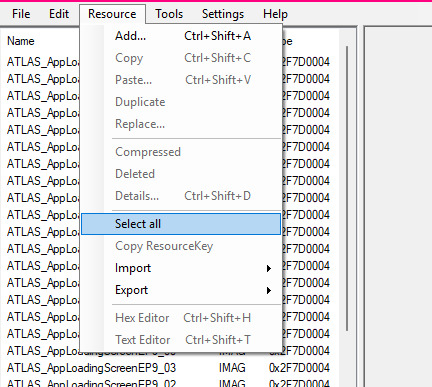This screenshot has width=432, height=387.
Task: Click the Duplicate menu entry
Action: point(181,102)
